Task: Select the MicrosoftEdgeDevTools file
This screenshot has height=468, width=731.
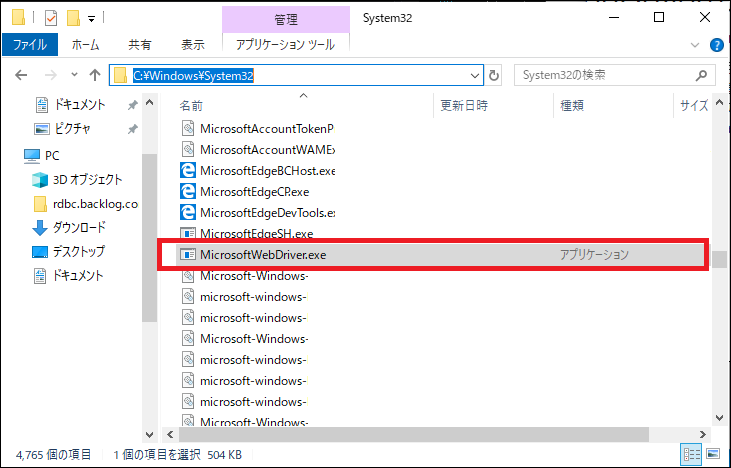Action: (x=258, y=213)
